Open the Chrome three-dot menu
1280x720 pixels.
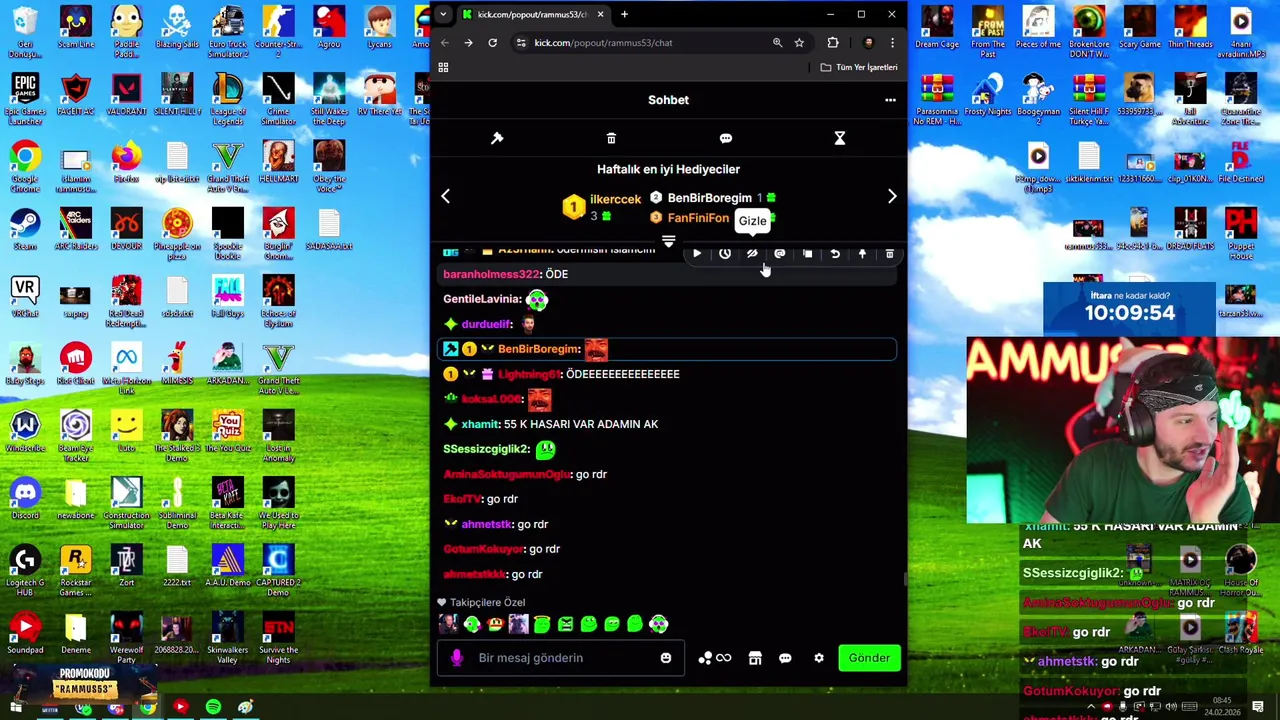pos(892,43)
